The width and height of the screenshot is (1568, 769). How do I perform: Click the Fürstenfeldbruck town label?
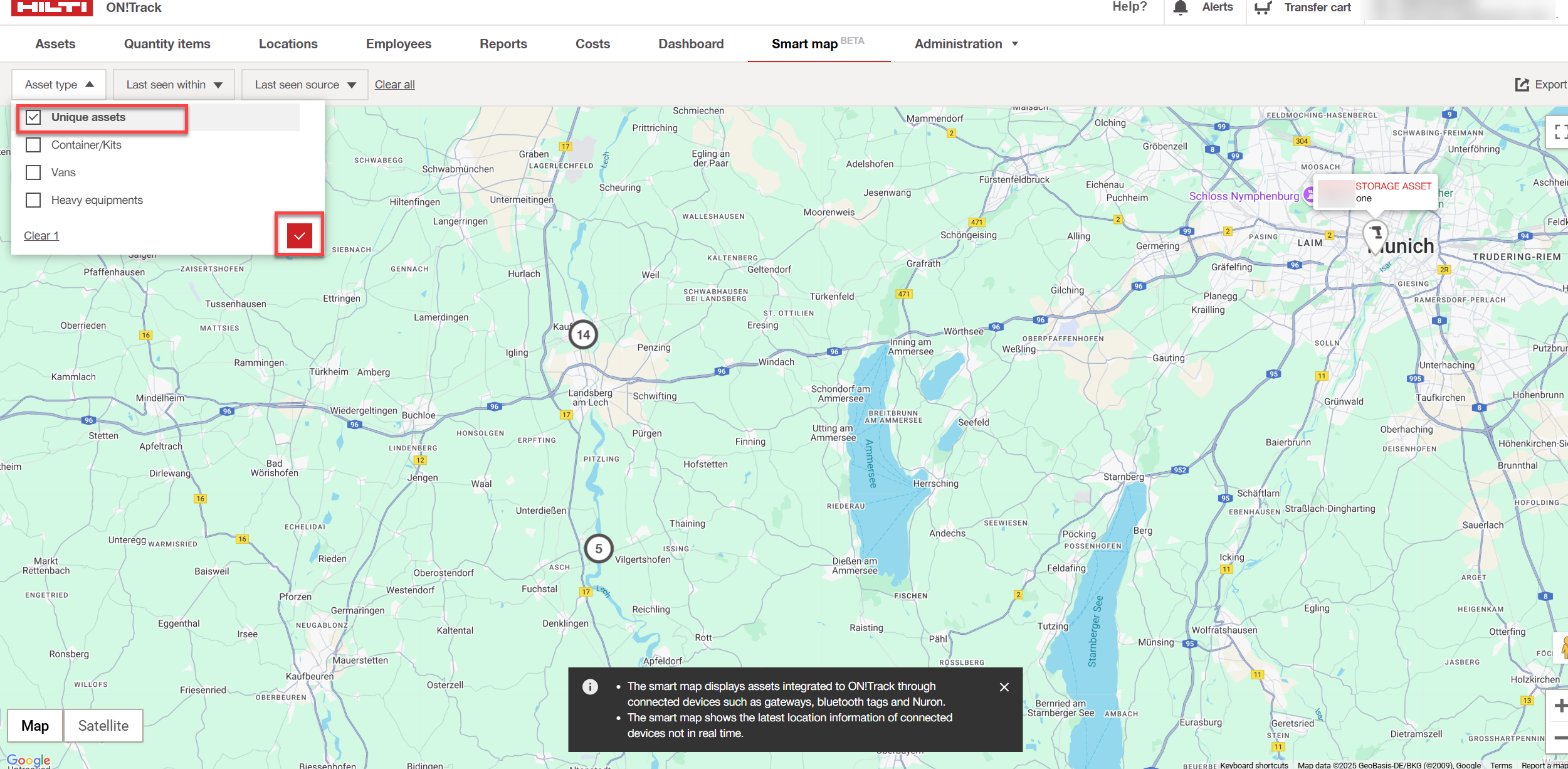coord(1014,179)
